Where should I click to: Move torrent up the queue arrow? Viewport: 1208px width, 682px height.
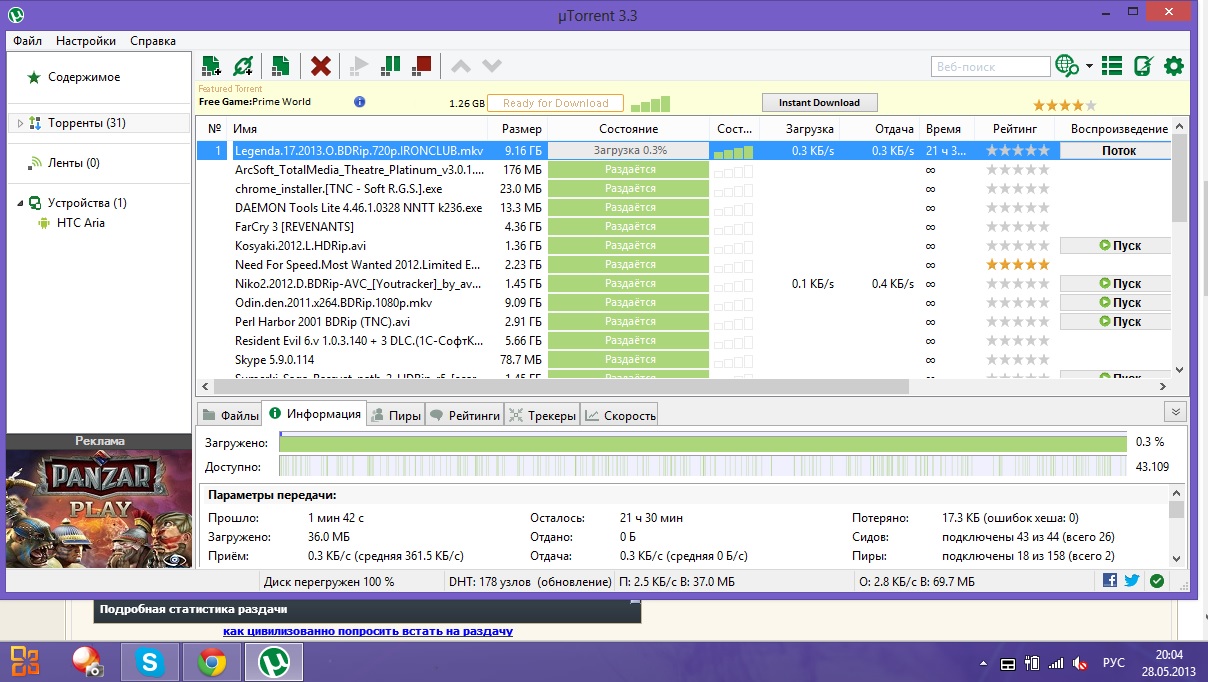[x=460, y=66]
